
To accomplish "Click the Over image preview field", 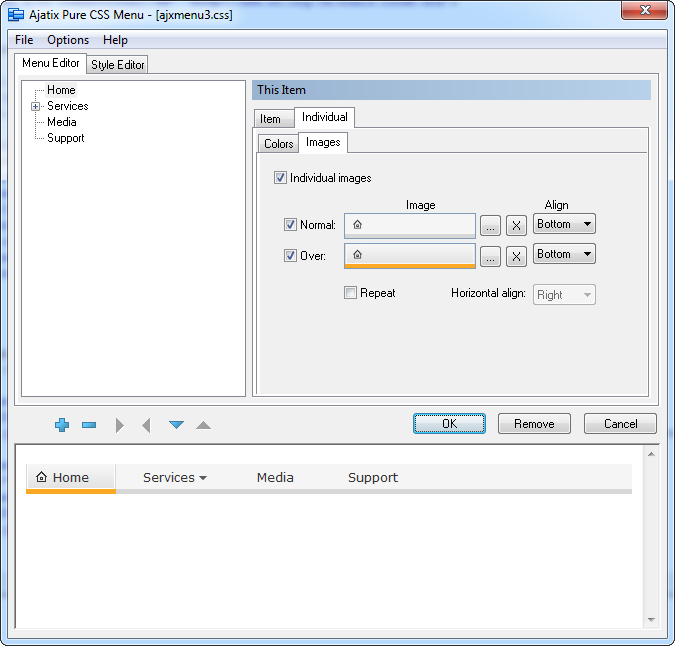I will pos(410,256).
